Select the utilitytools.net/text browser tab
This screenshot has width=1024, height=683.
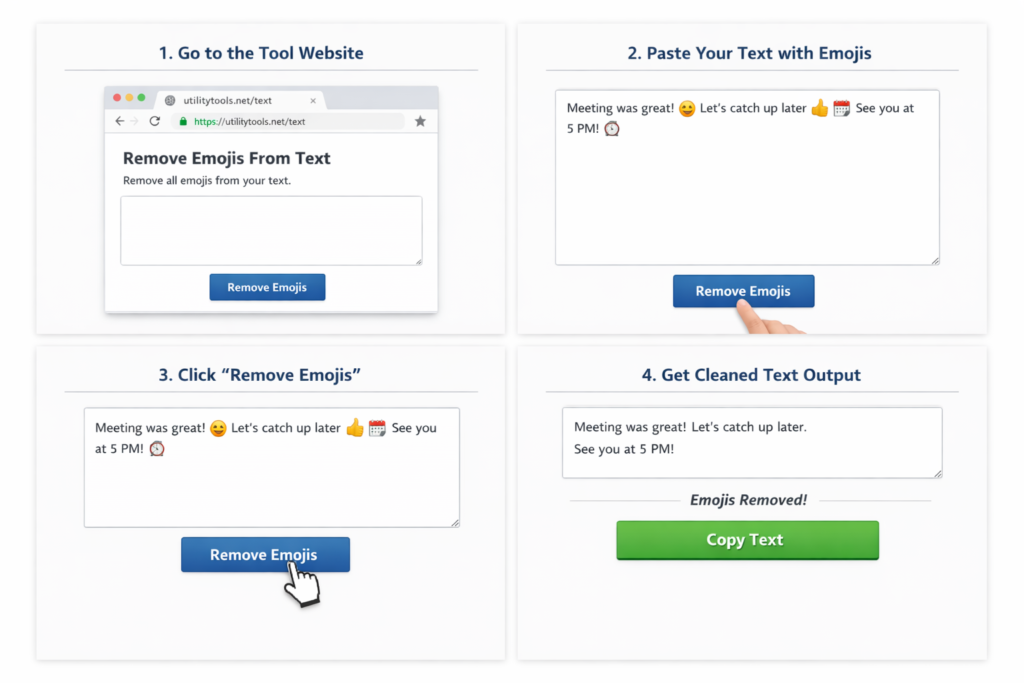click(235, 100)
